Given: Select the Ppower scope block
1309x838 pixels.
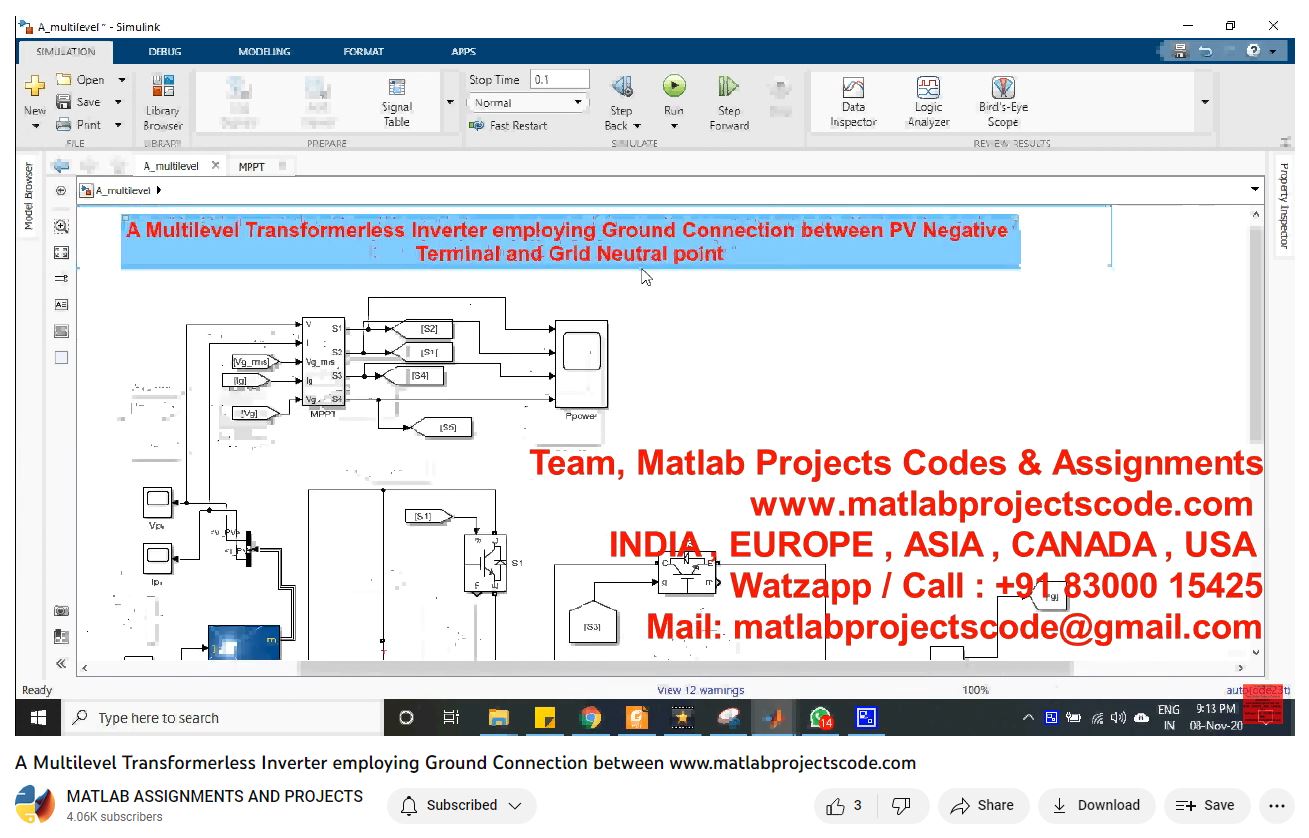Looking at the screenshot, I should tap(581, 363).
